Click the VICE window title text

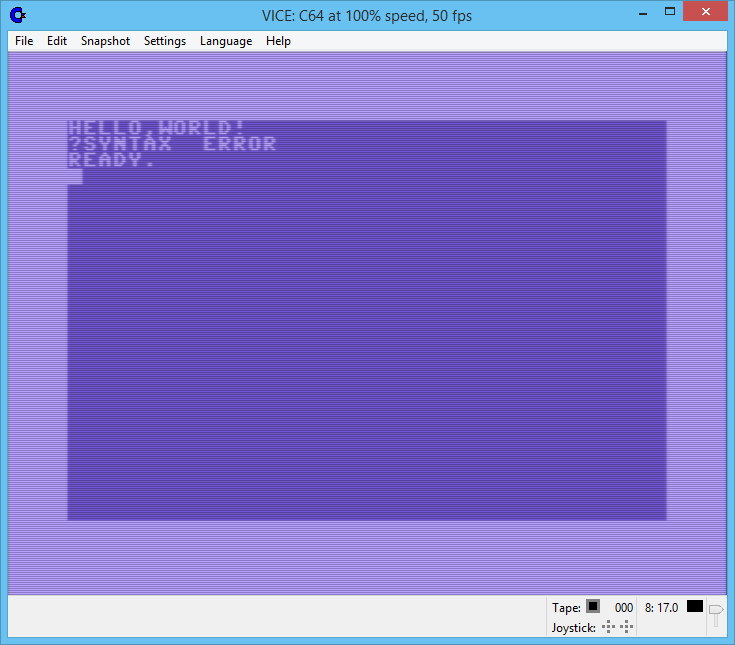pyautogui.click(x=367, y=16)
